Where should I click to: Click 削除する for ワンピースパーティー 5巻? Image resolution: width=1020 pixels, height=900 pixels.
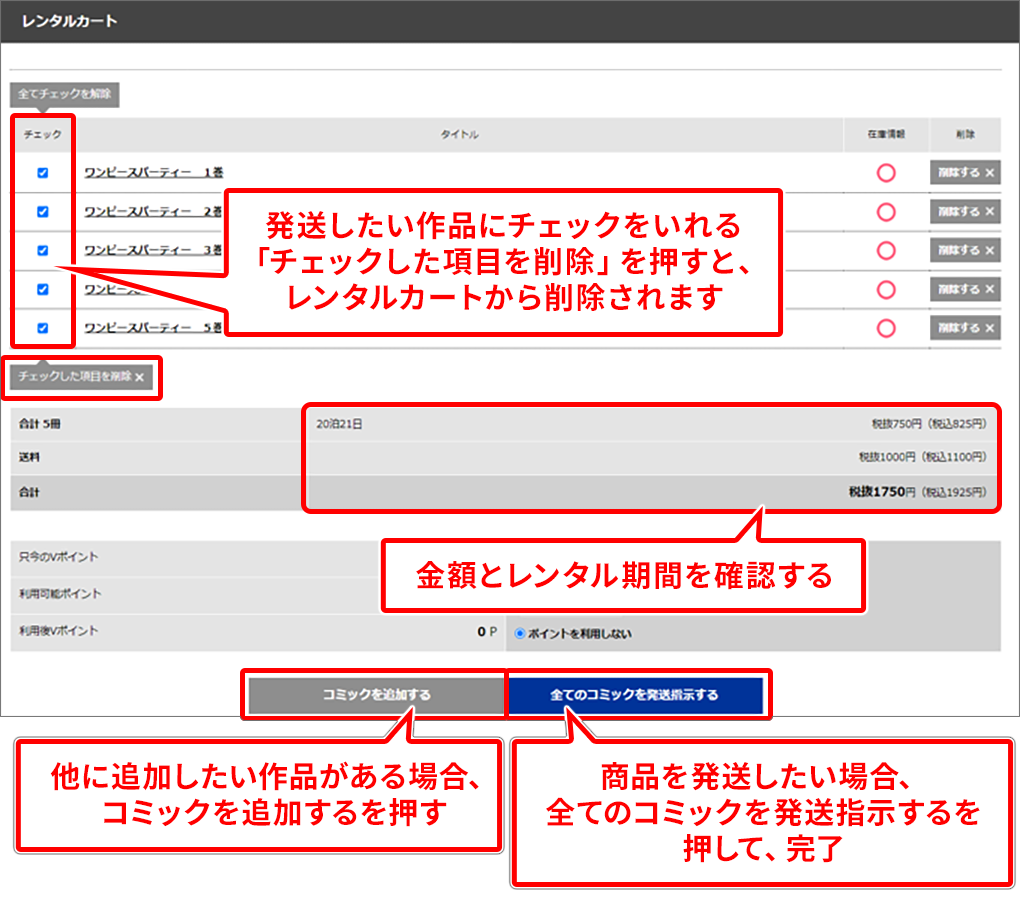pos(965,328)
